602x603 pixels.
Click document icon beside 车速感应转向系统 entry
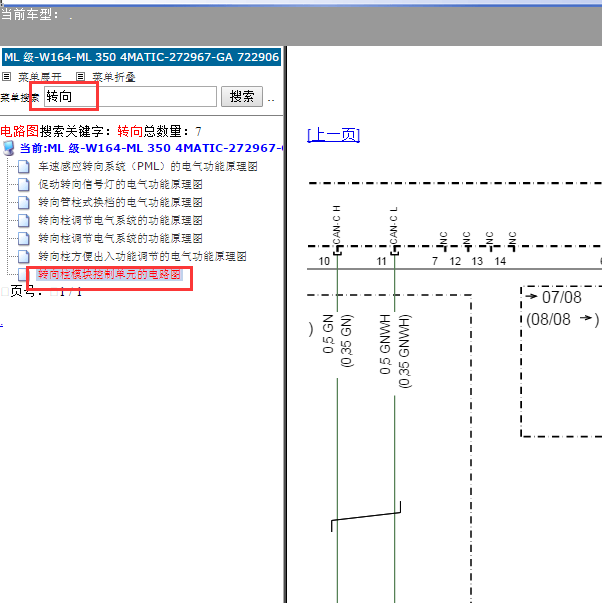click(24, 167)
